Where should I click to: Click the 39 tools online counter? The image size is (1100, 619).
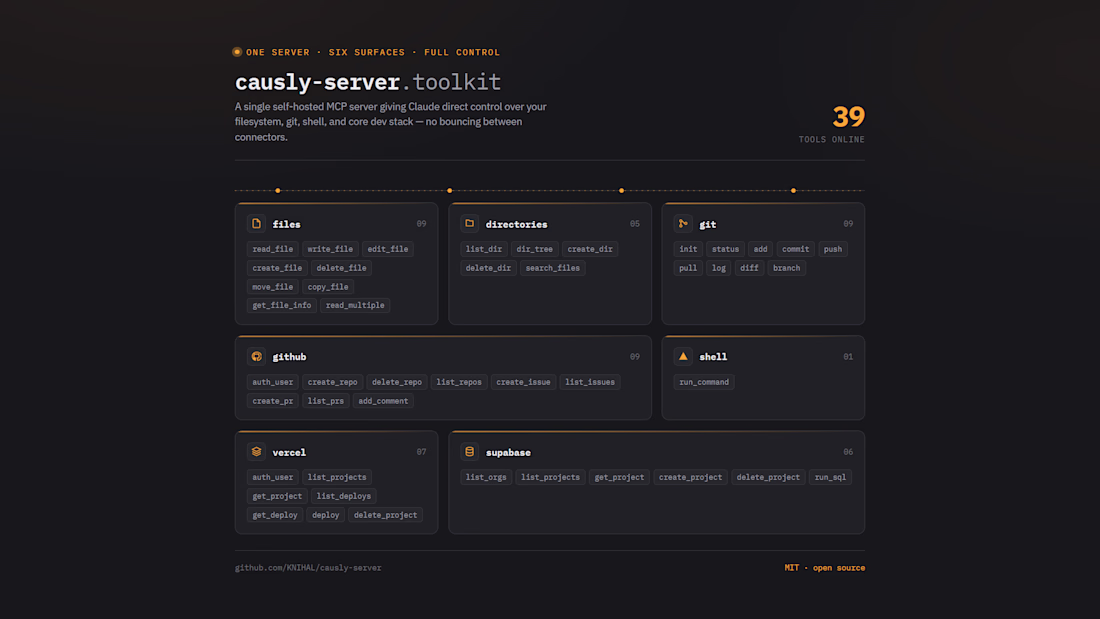coord(832,124)
